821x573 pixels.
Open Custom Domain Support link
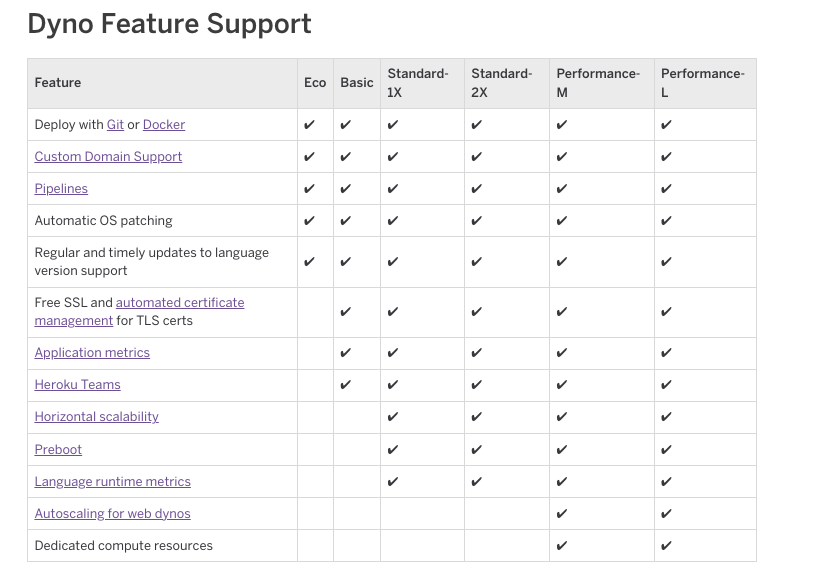coord(108,157)
